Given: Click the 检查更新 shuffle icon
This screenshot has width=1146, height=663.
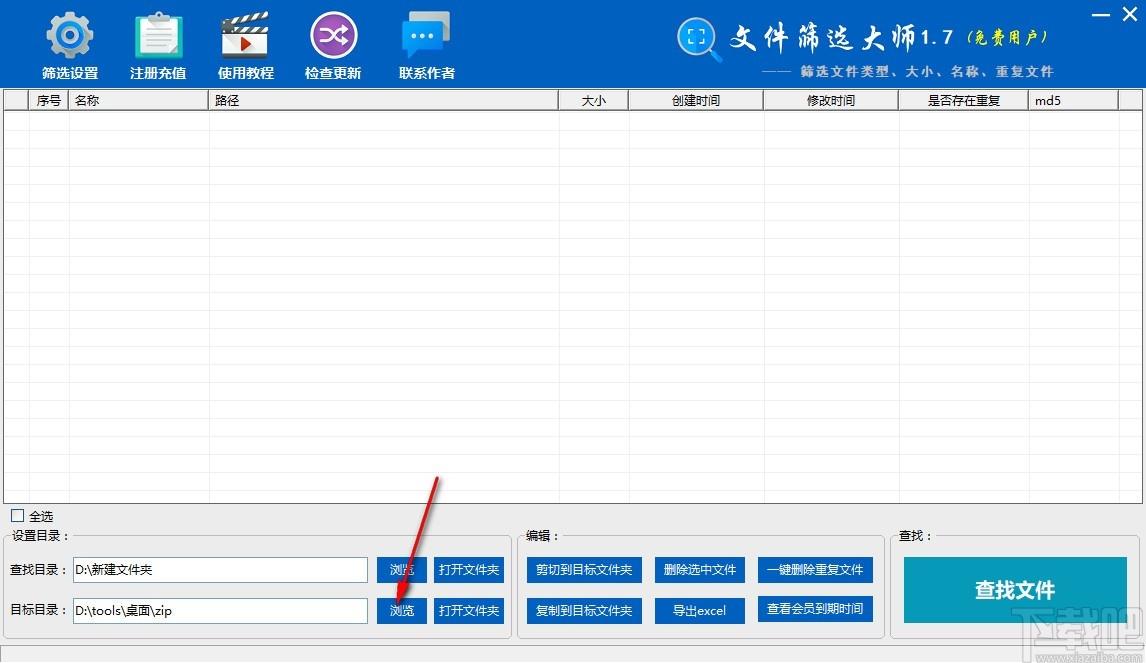Looking at the screenshot, I should (x=333, y=36).
